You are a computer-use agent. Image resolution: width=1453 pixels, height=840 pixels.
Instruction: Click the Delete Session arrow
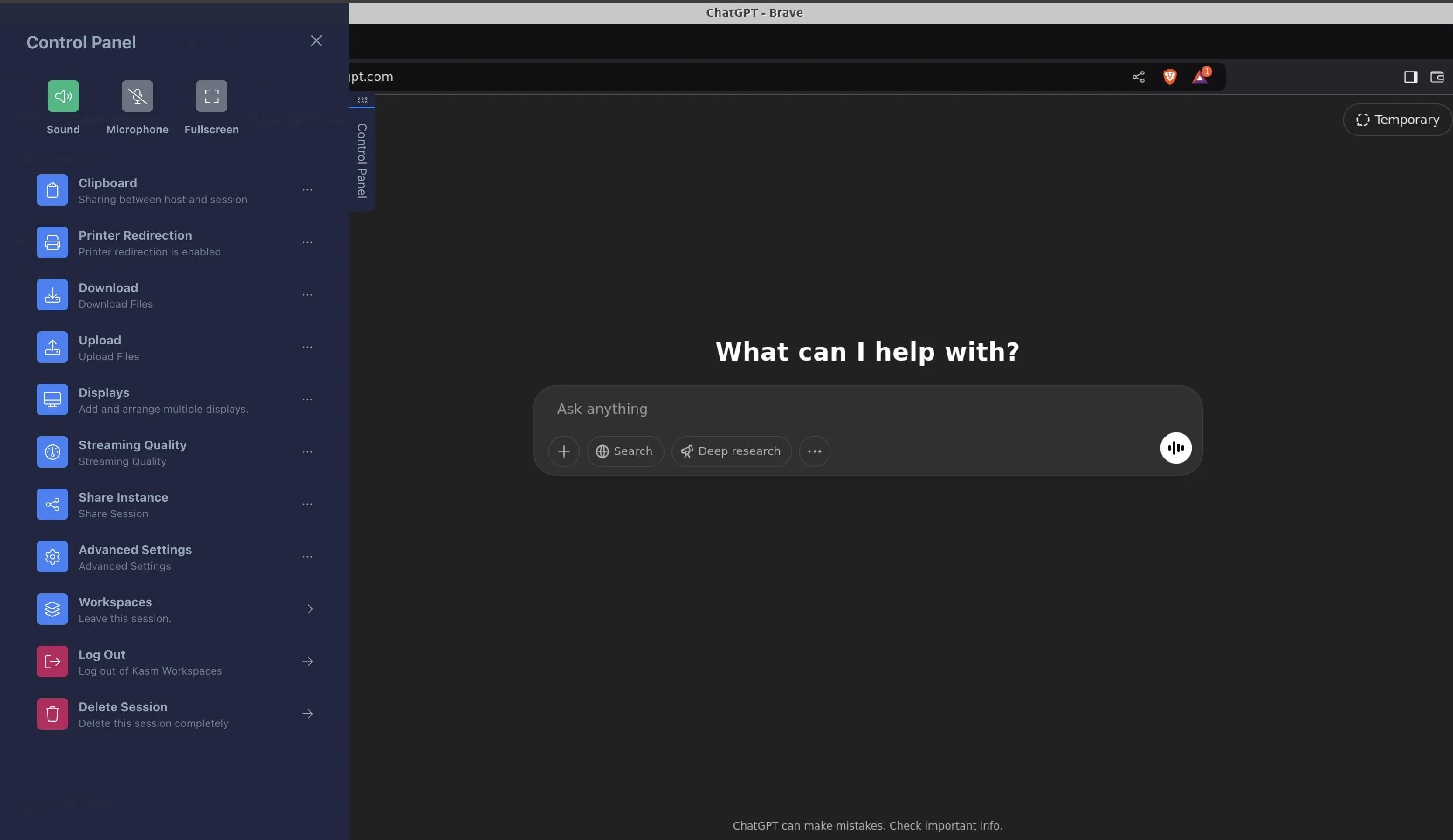307,714
